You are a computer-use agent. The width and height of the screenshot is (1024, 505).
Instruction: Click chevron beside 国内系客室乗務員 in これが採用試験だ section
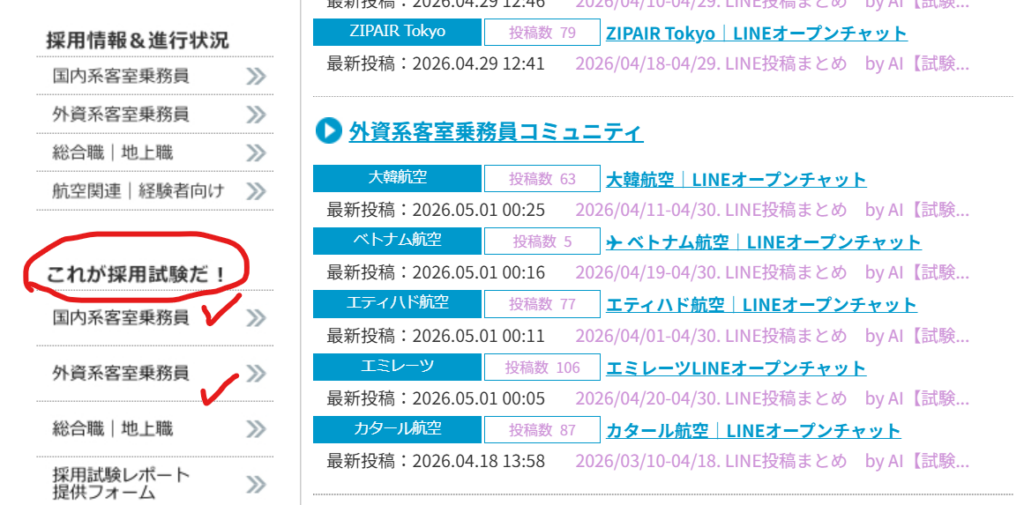(x=256, y=318)
